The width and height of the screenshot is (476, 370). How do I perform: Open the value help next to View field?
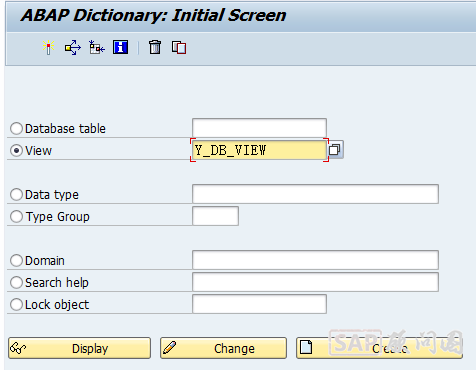tap(335, 150)
